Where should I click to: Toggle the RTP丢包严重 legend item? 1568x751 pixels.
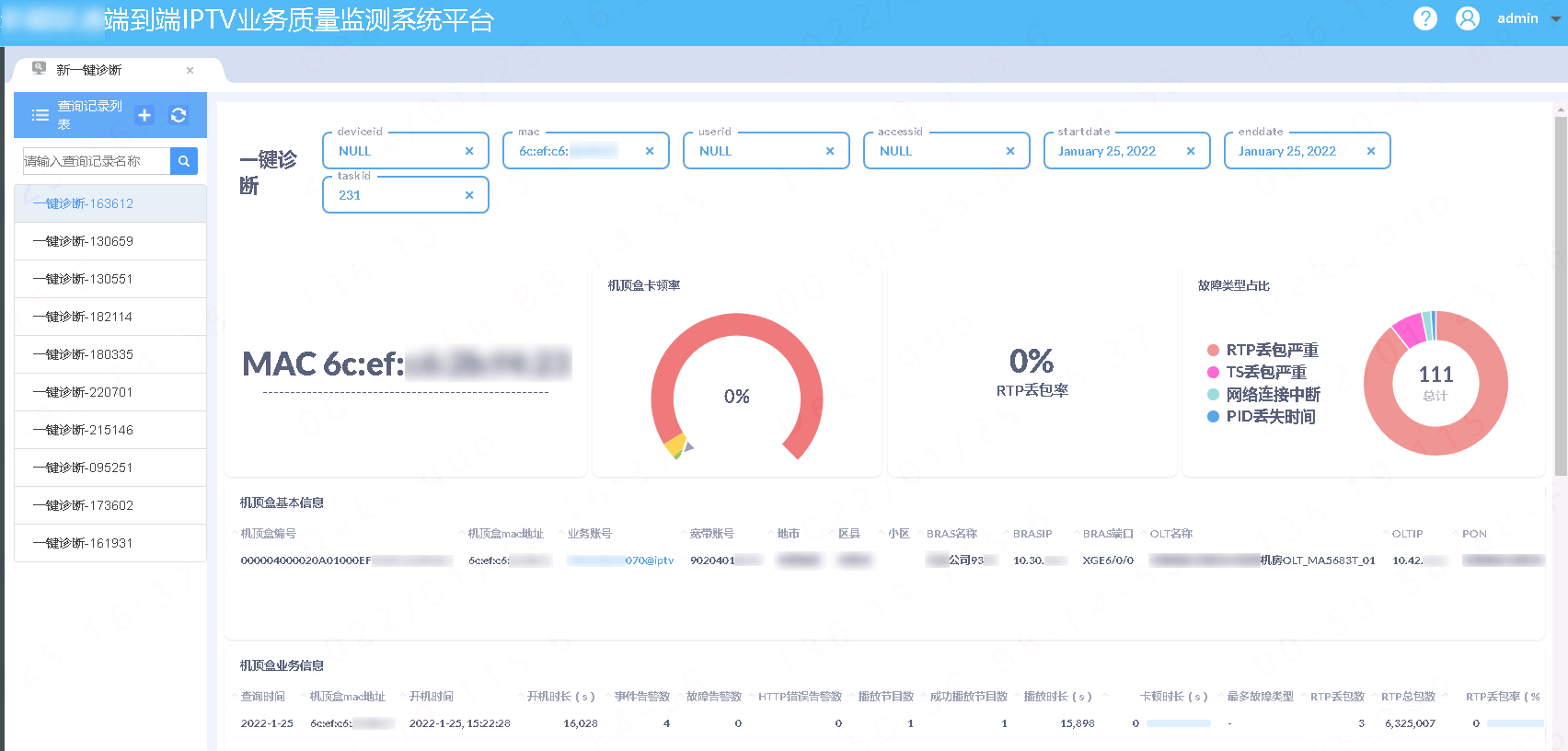(x=1262, y=350)
